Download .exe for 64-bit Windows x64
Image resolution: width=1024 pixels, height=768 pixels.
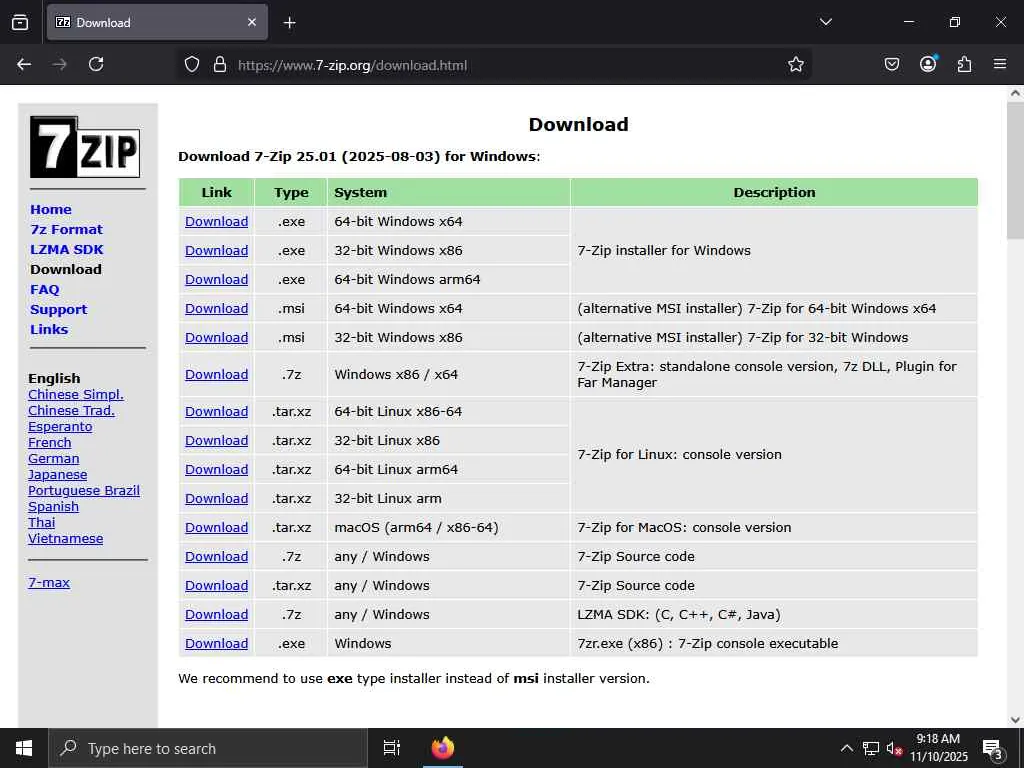point(216,221)
